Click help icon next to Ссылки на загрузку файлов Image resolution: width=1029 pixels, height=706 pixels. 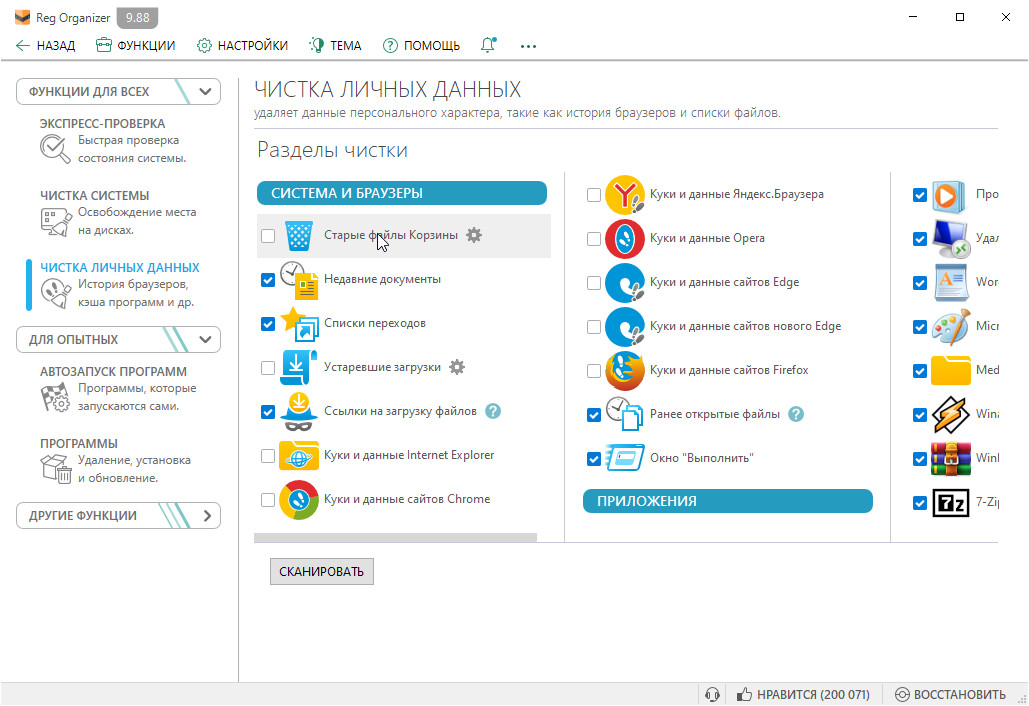tap(492, 411)
